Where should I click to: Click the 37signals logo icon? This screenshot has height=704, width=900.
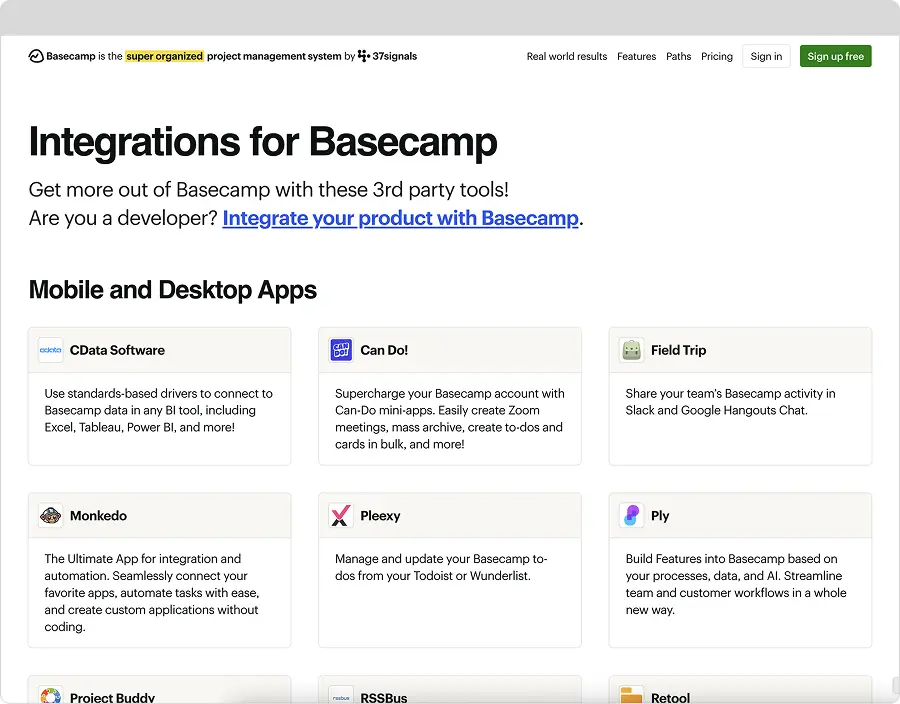364,57
